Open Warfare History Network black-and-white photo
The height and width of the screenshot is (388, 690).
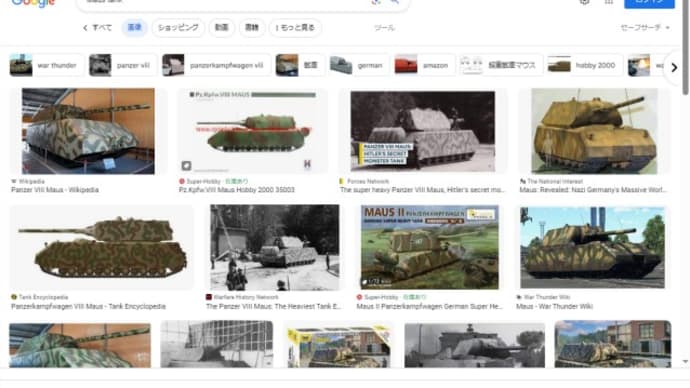click(275, 248)
